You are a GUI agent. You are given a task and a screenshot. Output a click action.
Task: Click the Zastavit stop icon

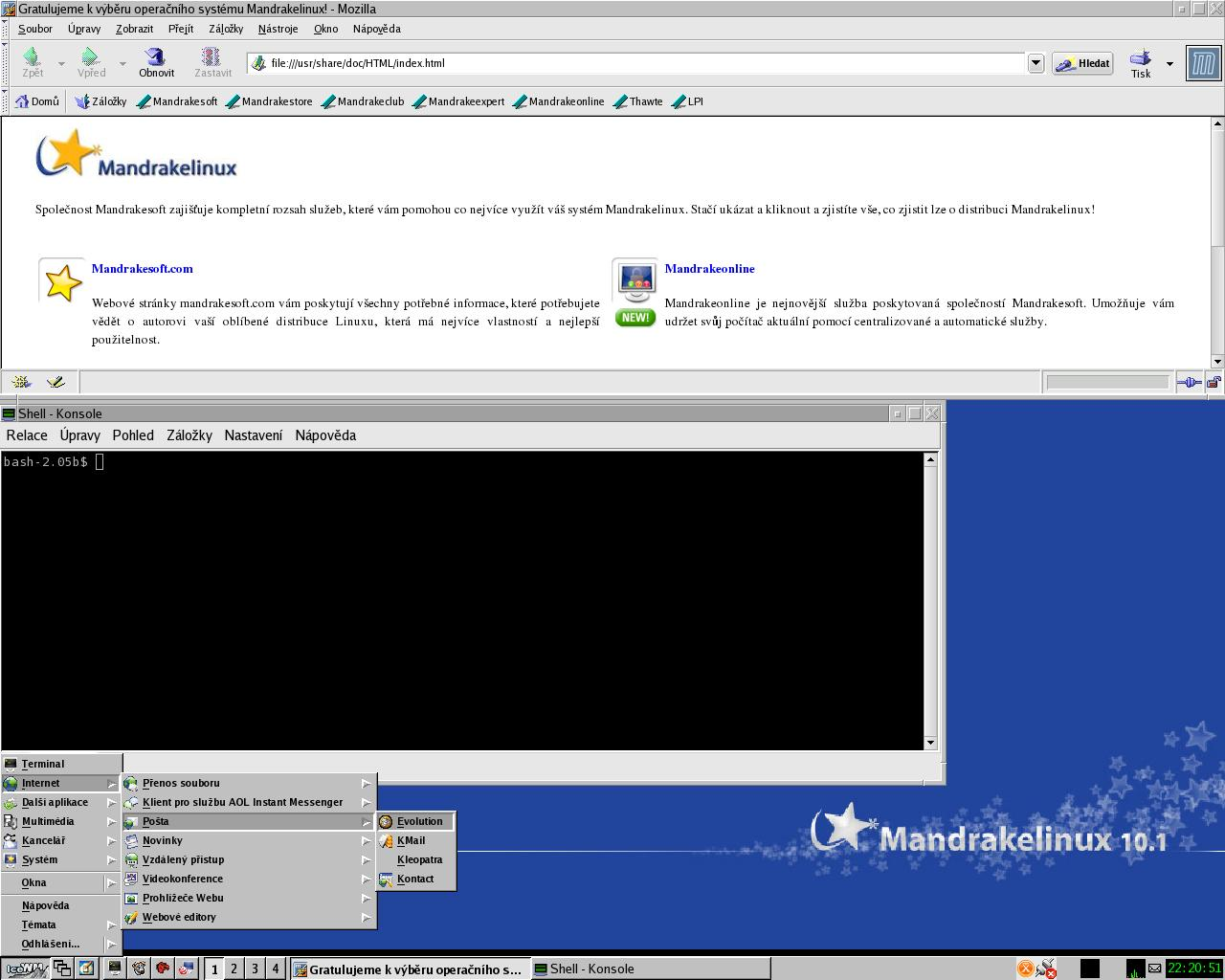pyautogui.click(x=212, y=56)
